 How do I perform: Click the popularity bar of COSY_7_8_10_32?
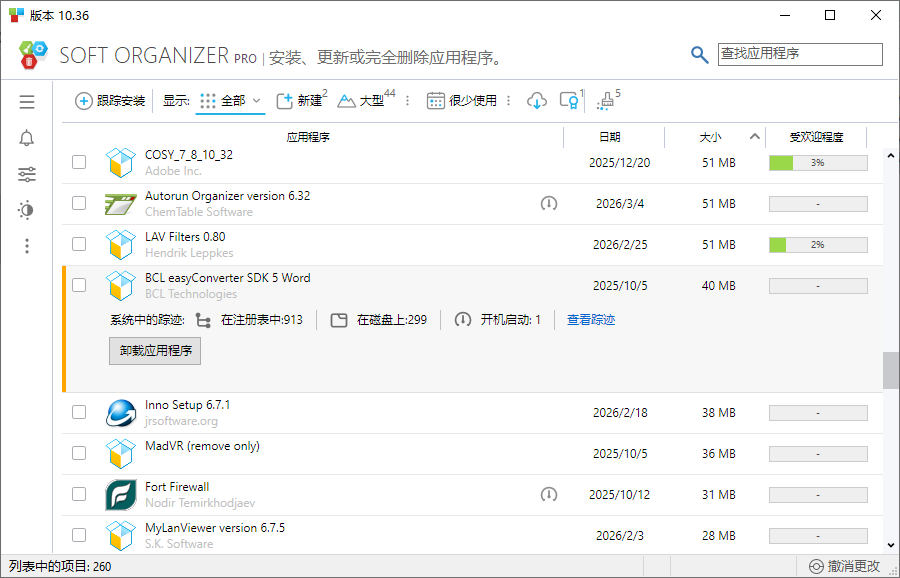pyautogui.click(x=817, y=162)
